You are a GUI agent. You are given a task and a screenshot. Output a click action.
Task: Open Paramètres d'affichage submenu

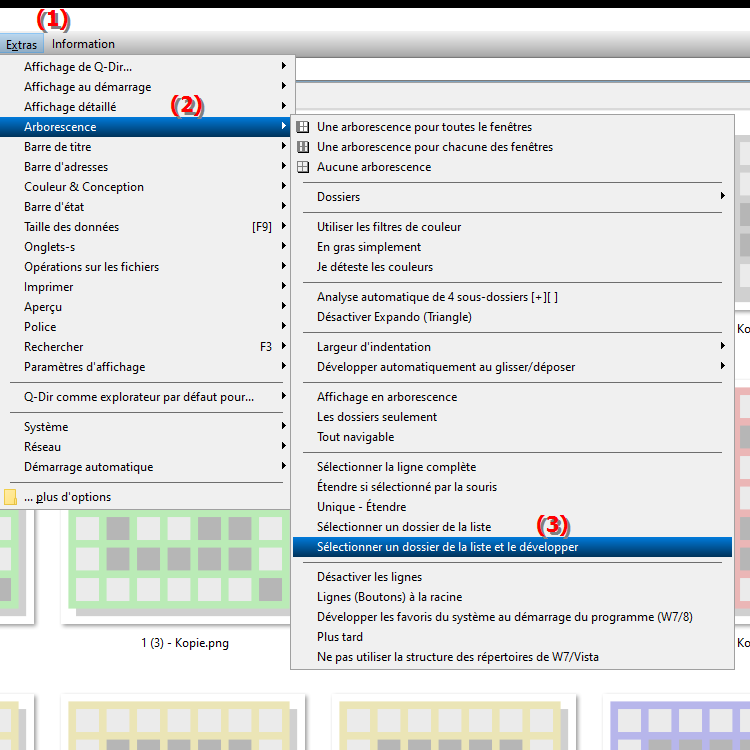[x=145, y=367]
